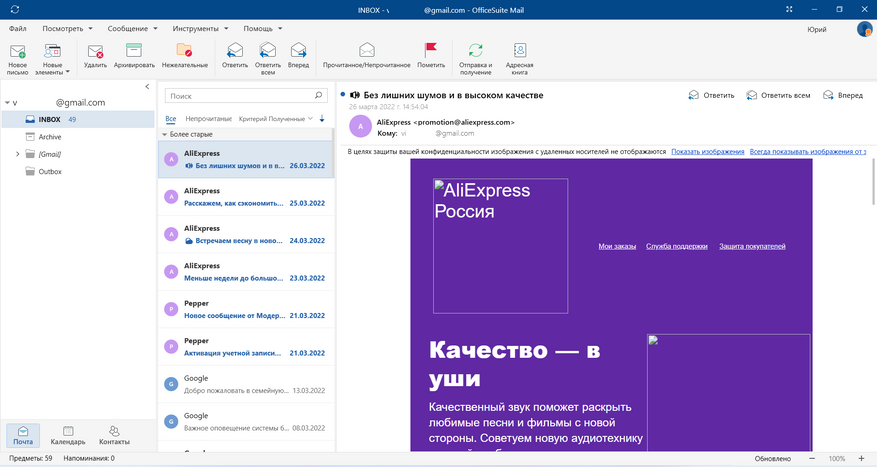This screenshot has height=467, width=877.
Task: Click the reading pane vertical scrollbar
Action: (873, 182)
